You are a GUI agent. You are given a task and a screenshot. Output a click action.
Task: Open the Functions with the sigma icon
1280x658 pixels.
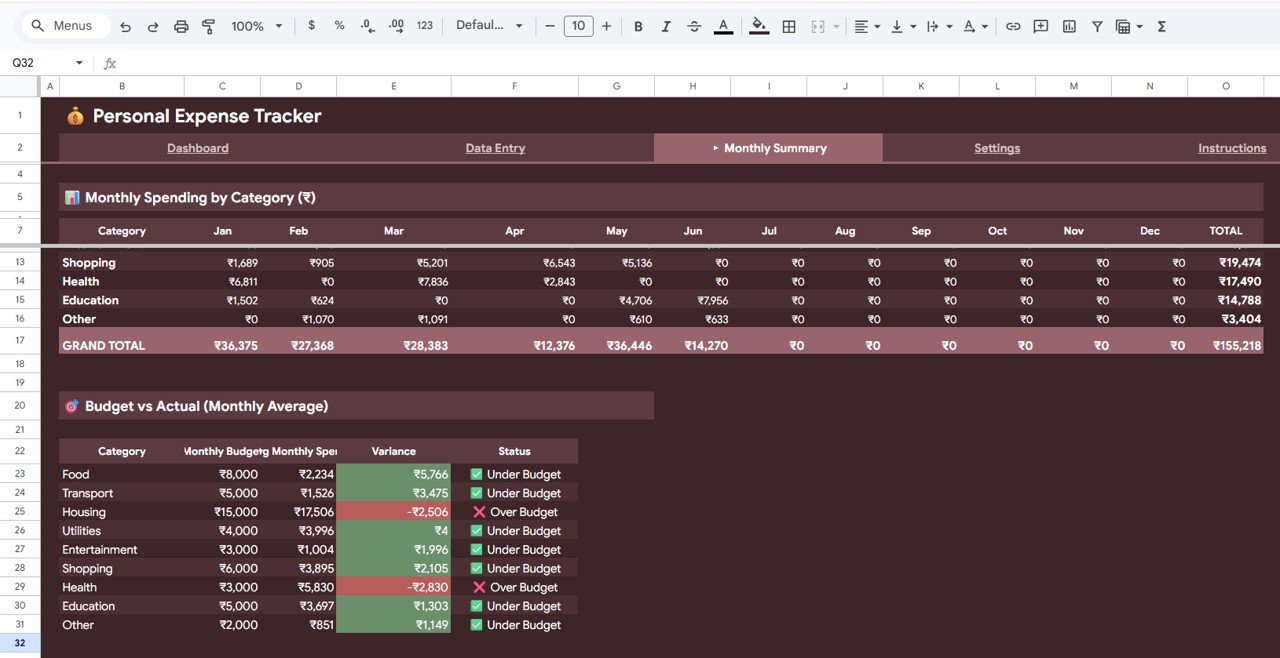point(1161,26)
